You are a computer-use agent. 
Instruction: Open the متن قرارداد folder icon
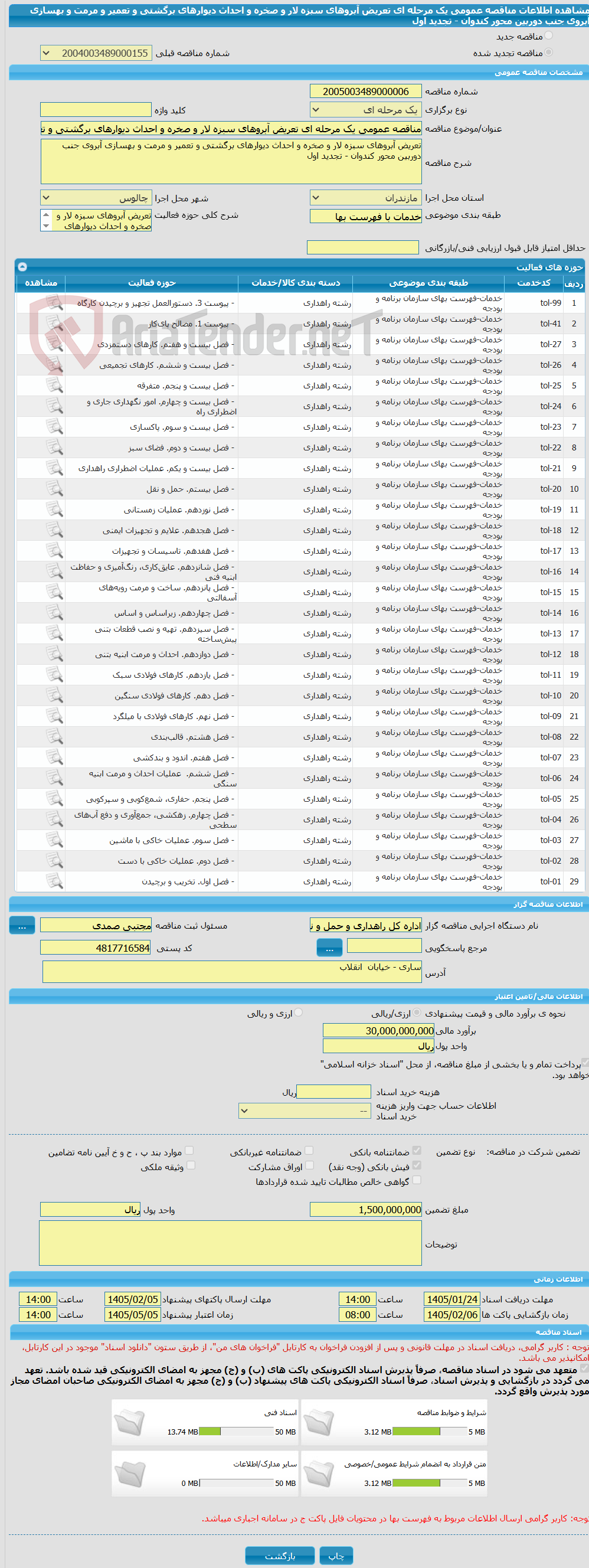pos(319,1473)
